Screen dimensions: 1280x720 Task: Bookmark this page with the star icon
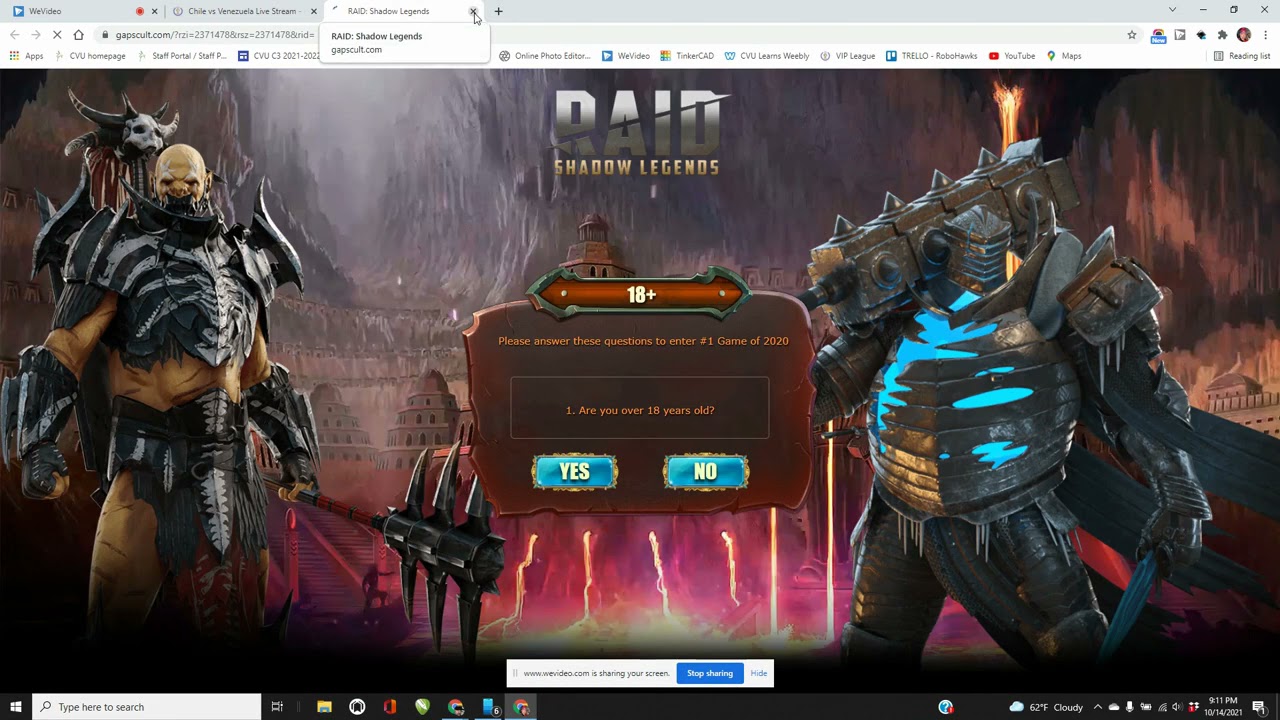tap(1132, 34)
